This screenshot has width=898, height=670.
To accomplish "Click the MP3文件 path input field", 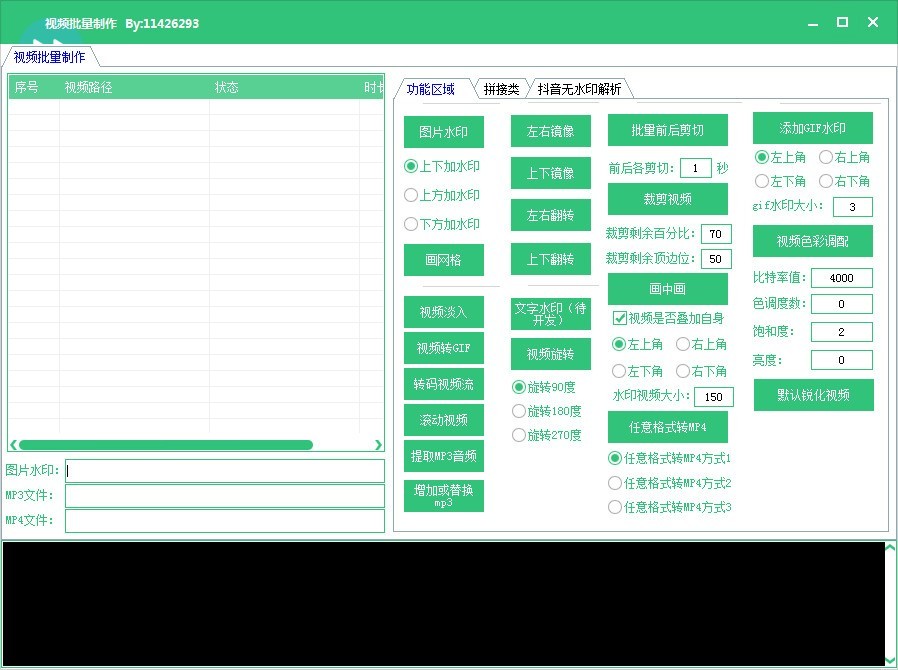I will click(x=225, y=496).
